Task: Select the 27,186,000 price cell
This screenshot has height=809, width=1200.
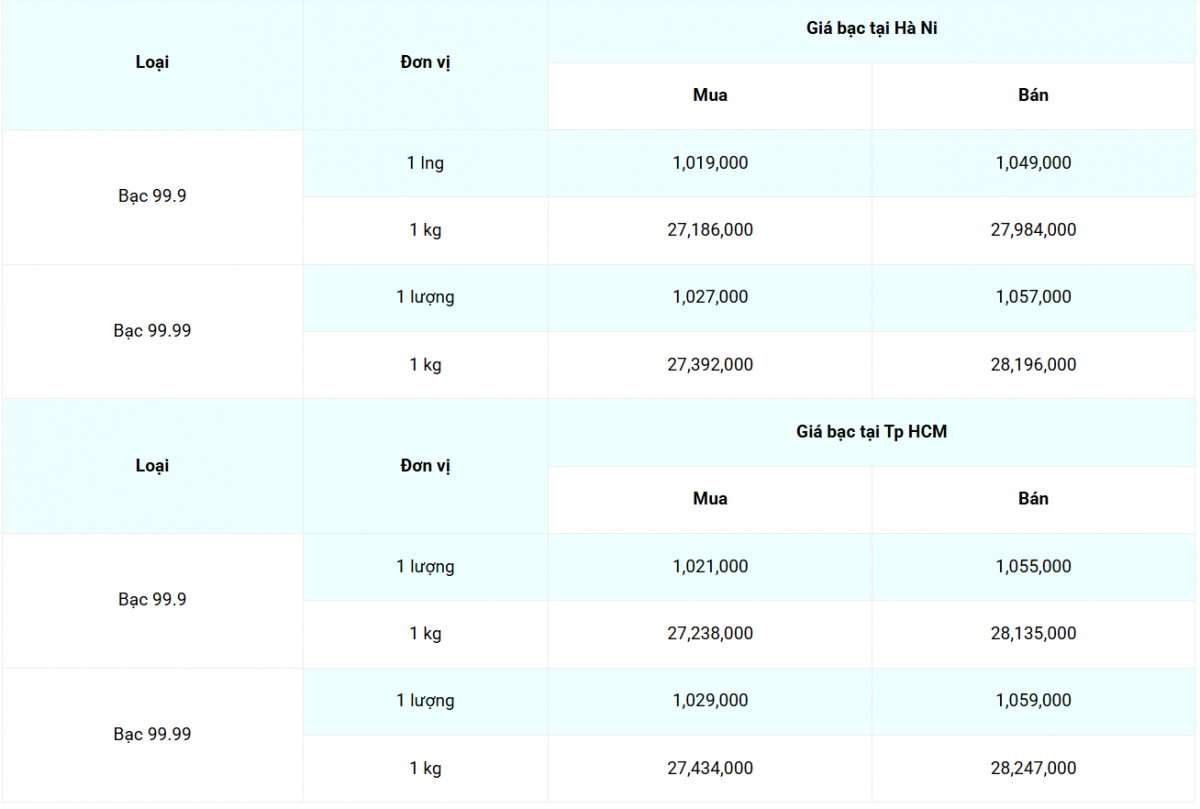Action: coord(710,230)
